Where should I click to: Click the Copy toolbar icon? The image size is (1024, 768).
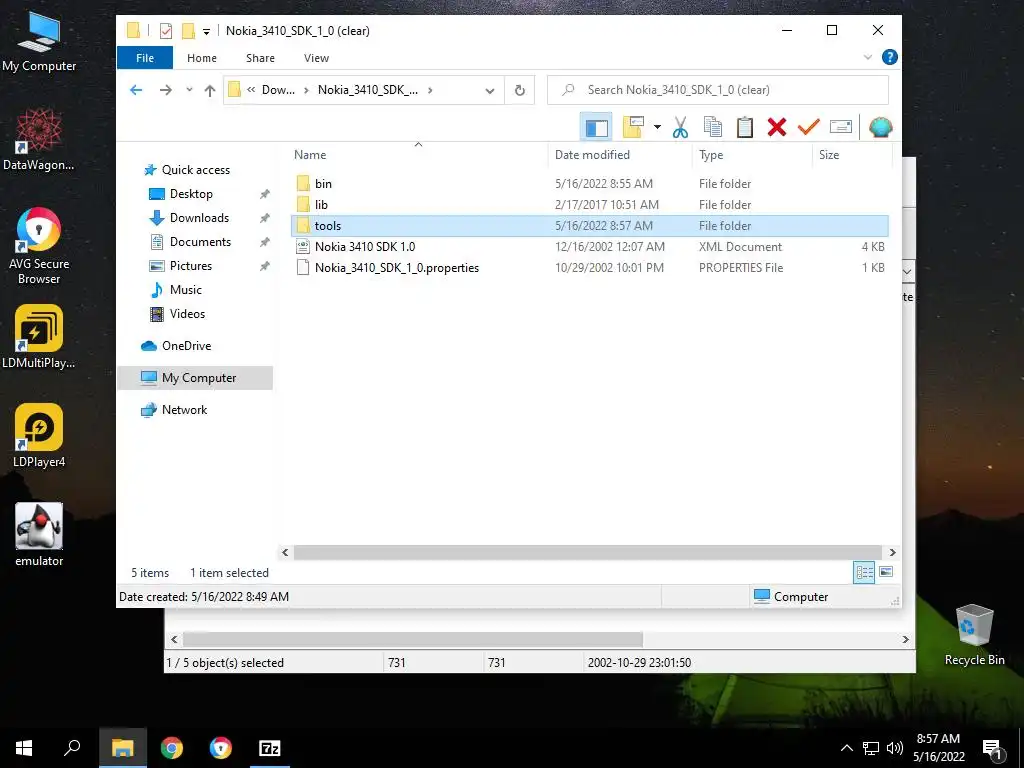click(x=712, y=127)
